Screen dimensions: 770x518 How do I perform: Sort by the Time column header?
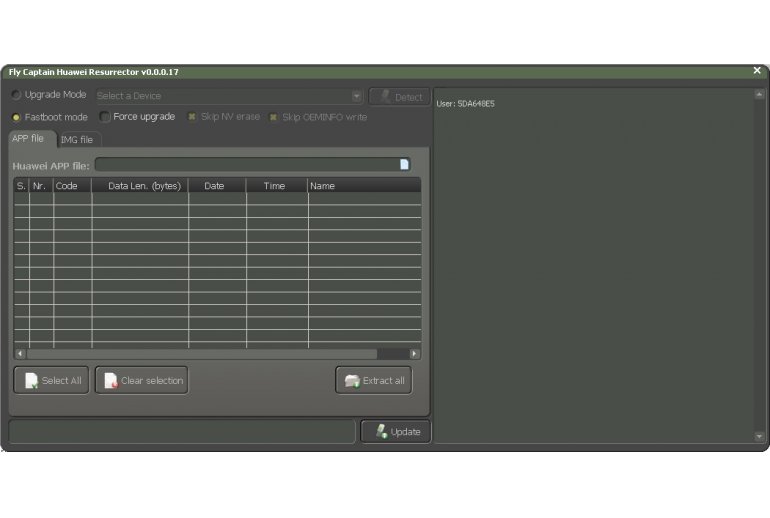coord(277,186)
